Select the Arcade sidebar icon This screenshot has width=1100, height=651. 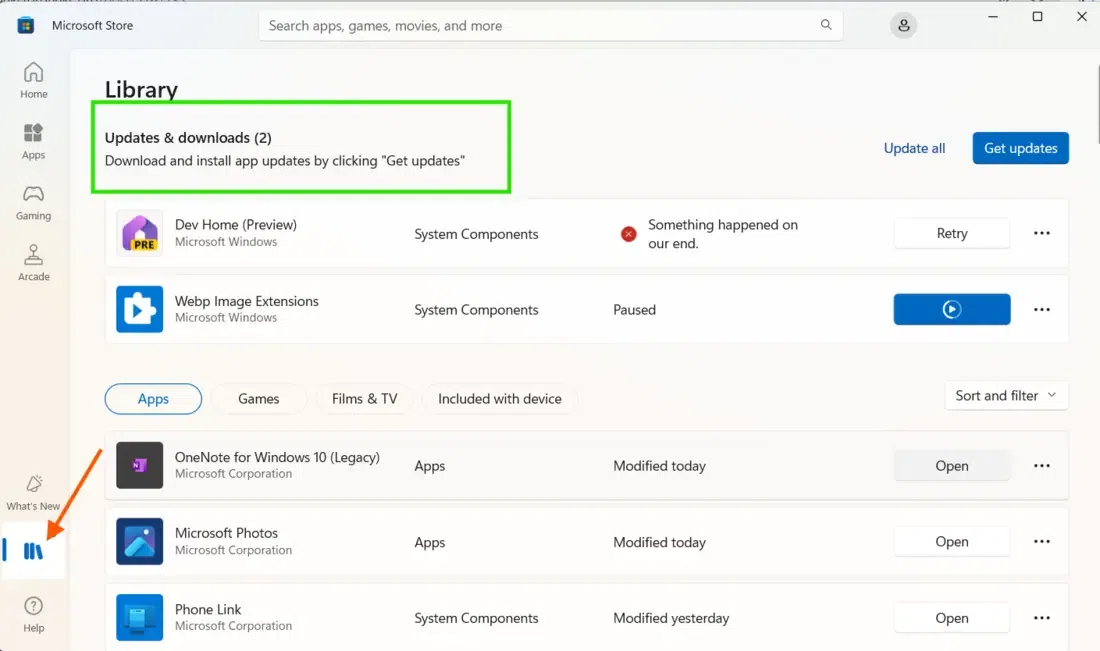point(33,263)
